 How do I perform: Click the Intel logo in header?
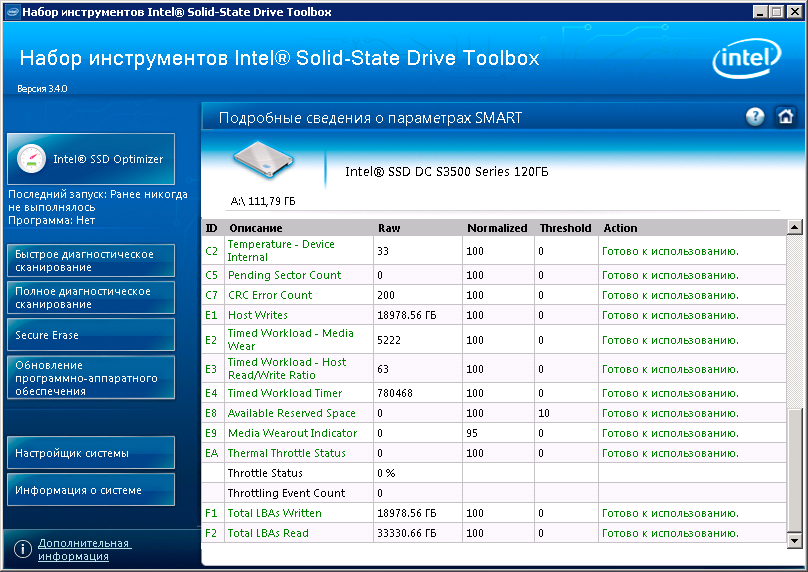tap(747, 58)
